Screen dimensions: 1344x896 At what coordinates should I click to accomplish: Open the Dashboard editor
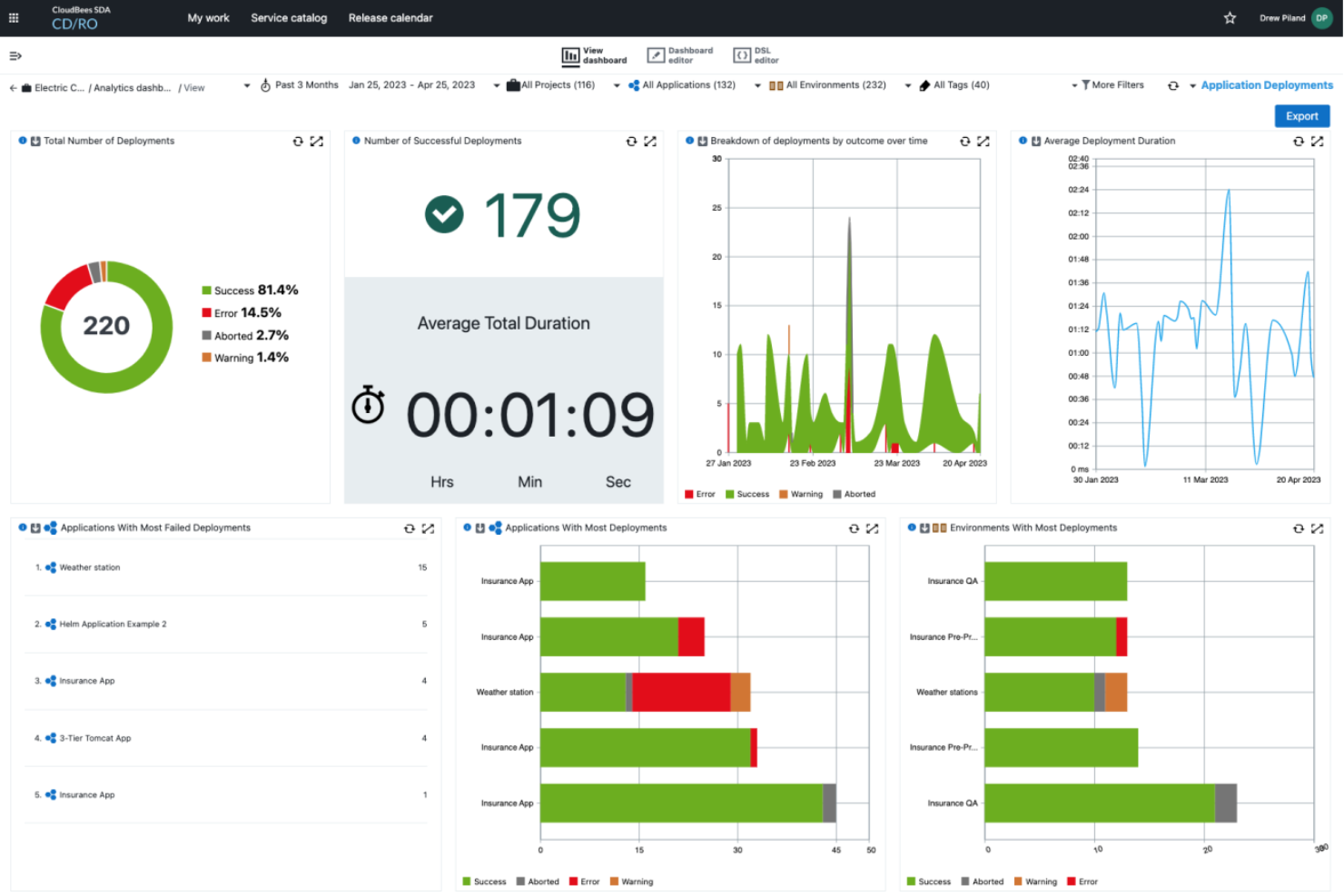coord(679,54)
